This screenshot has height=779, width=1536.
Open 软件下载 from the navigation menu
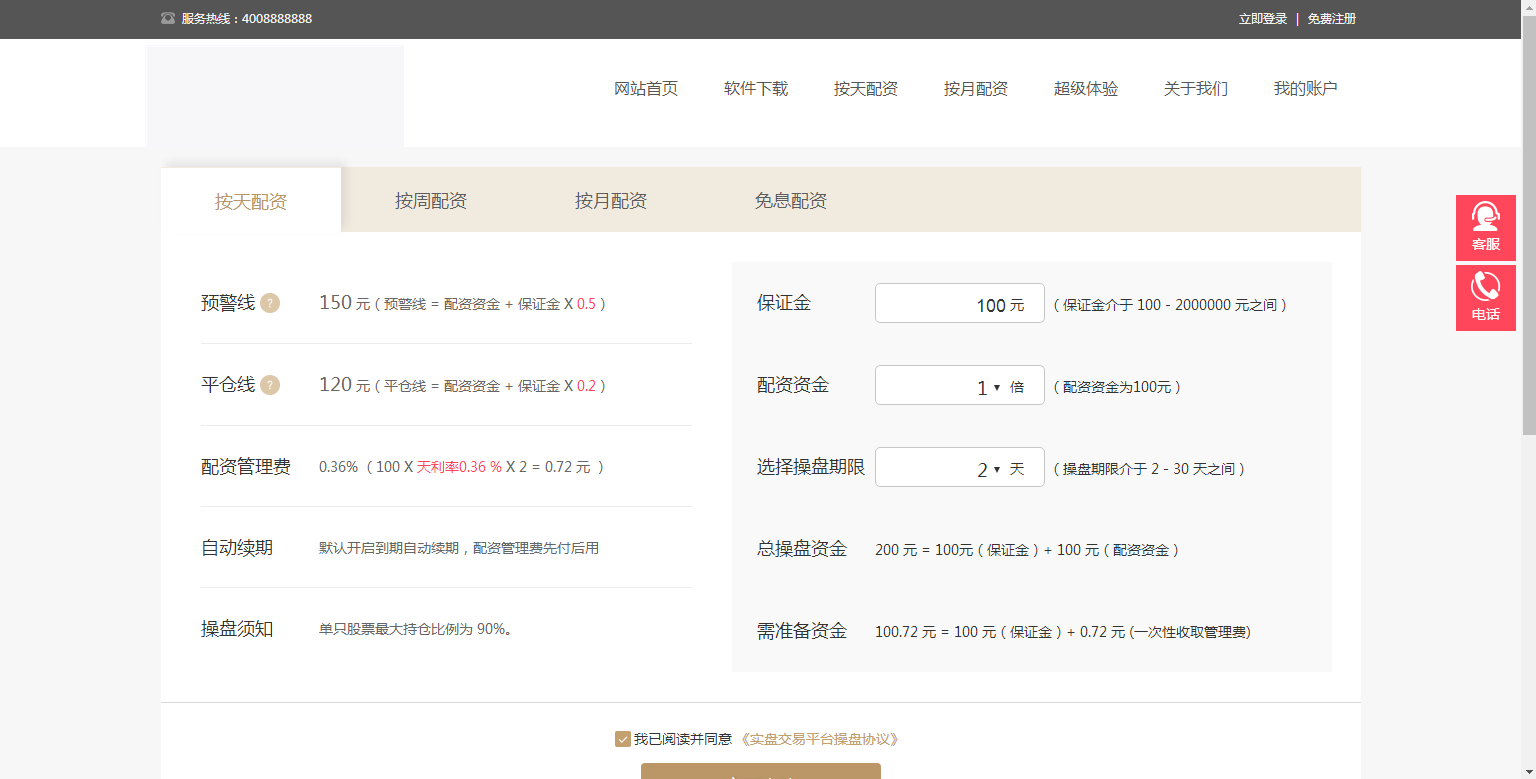click(x=755, y=88)
